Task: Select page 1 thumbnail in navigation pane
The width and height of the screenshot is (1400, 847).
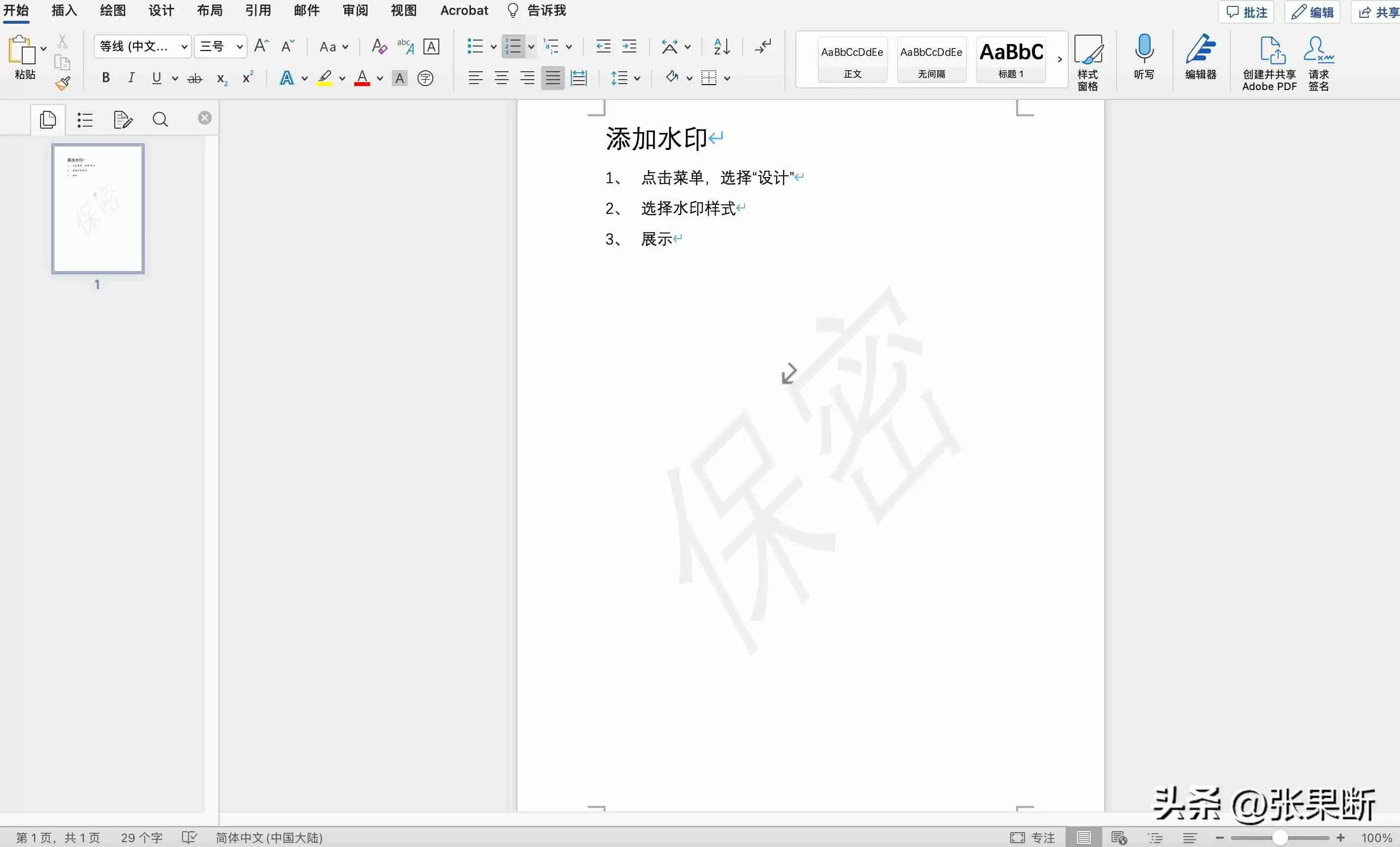Action: [x=98, y=208]
